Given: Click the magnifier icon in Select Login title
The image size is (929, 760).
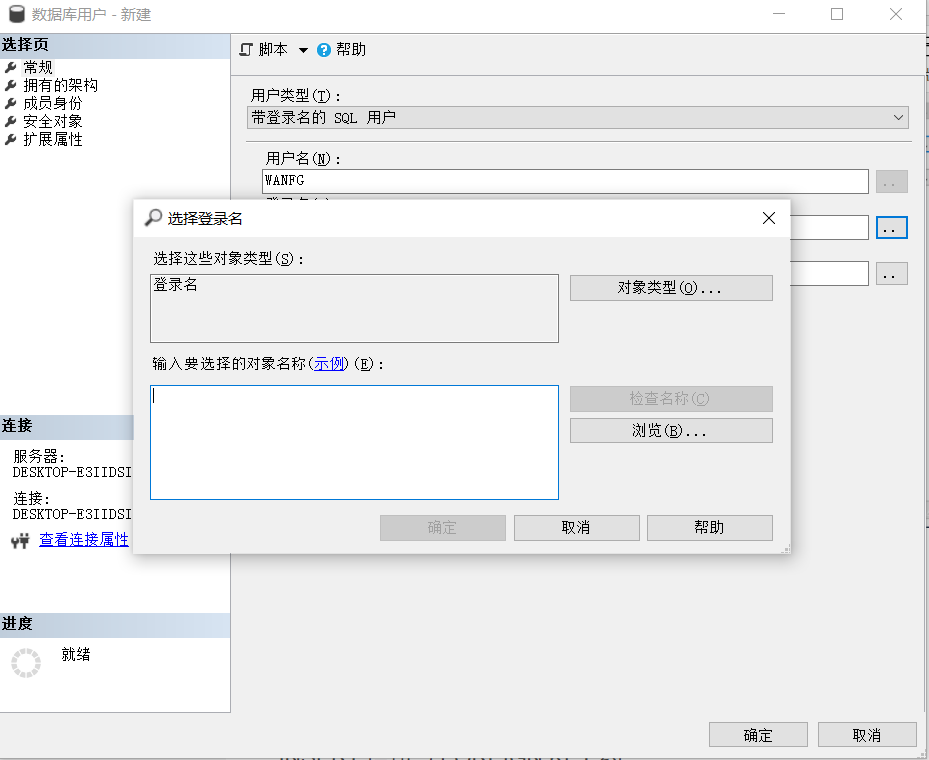Looking at the screenshot, I should (x=152, y=217).
